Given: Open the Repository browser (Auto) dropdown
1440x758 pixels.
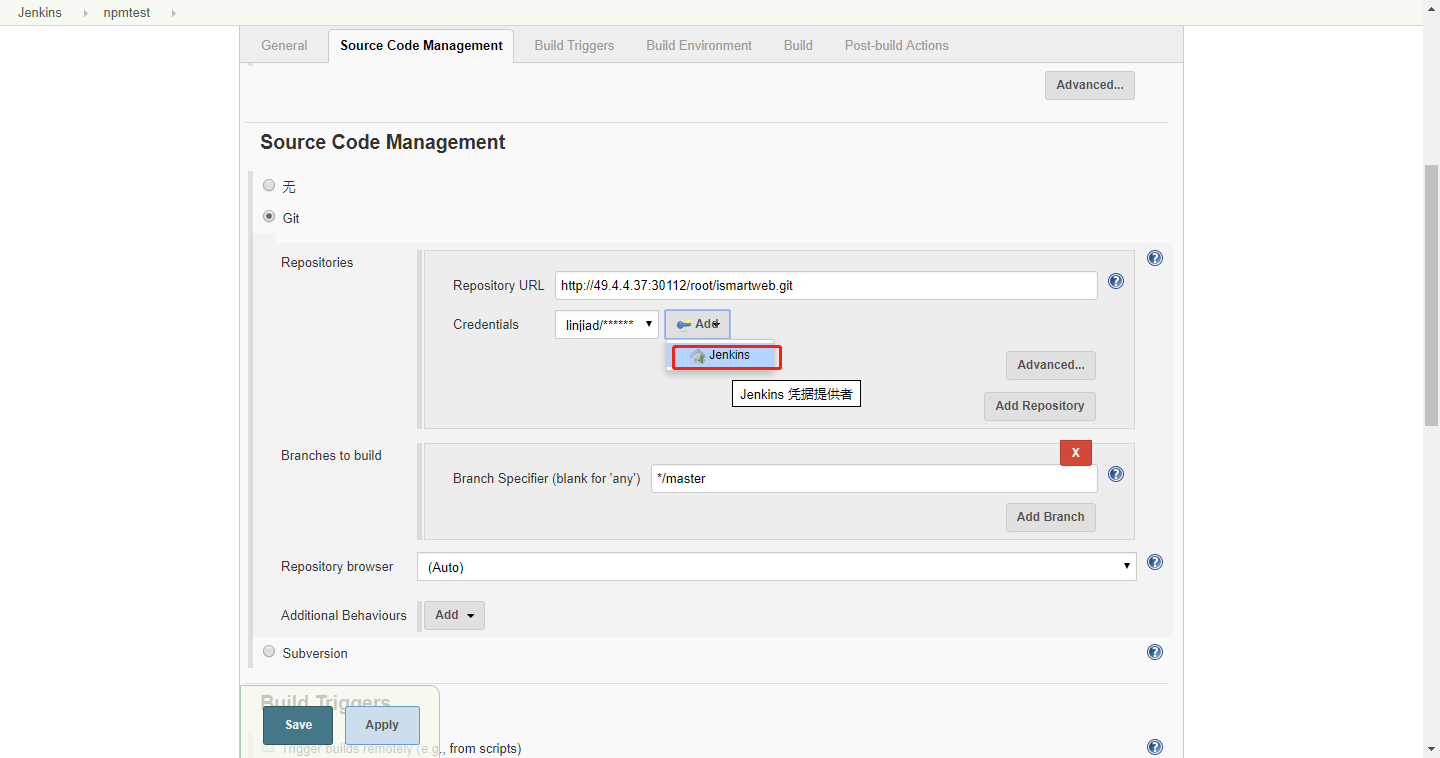Looking at the screenshot, I should pyautogui.click(x=776, y=566).
